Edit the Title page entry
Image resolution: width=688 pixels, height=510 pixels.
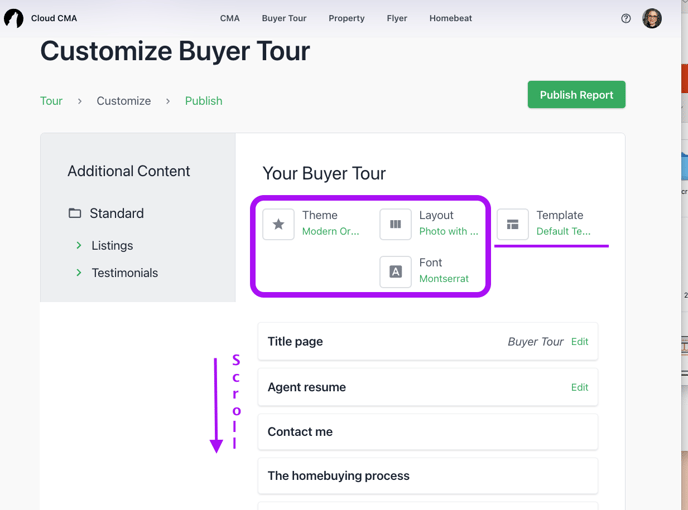580,341
